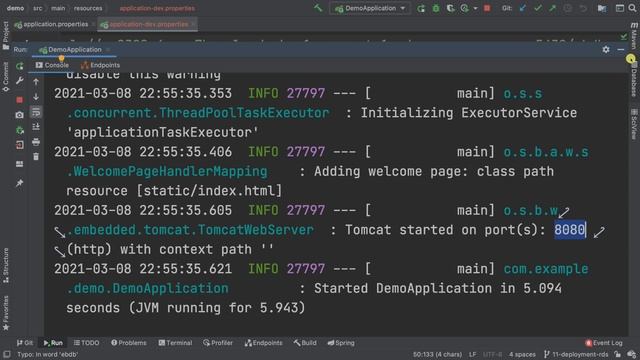Image resolution: width=640 pixels, height=360 pixels.
Task: Start debugging with the bug icon
Action: point(436,8)
